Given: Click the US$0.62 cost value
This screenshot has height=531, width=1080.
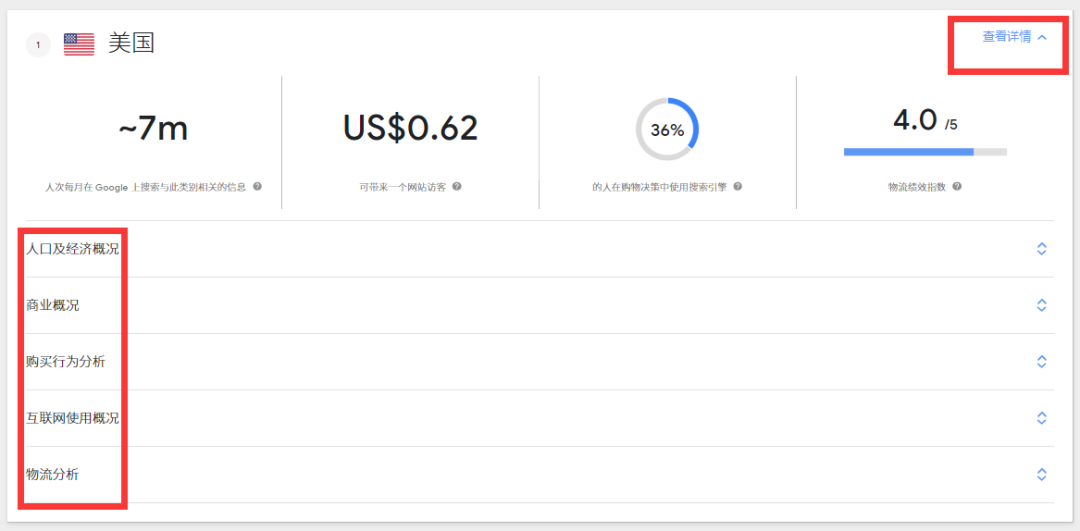Looking at the screenshot, I should (x=410, y=128).
